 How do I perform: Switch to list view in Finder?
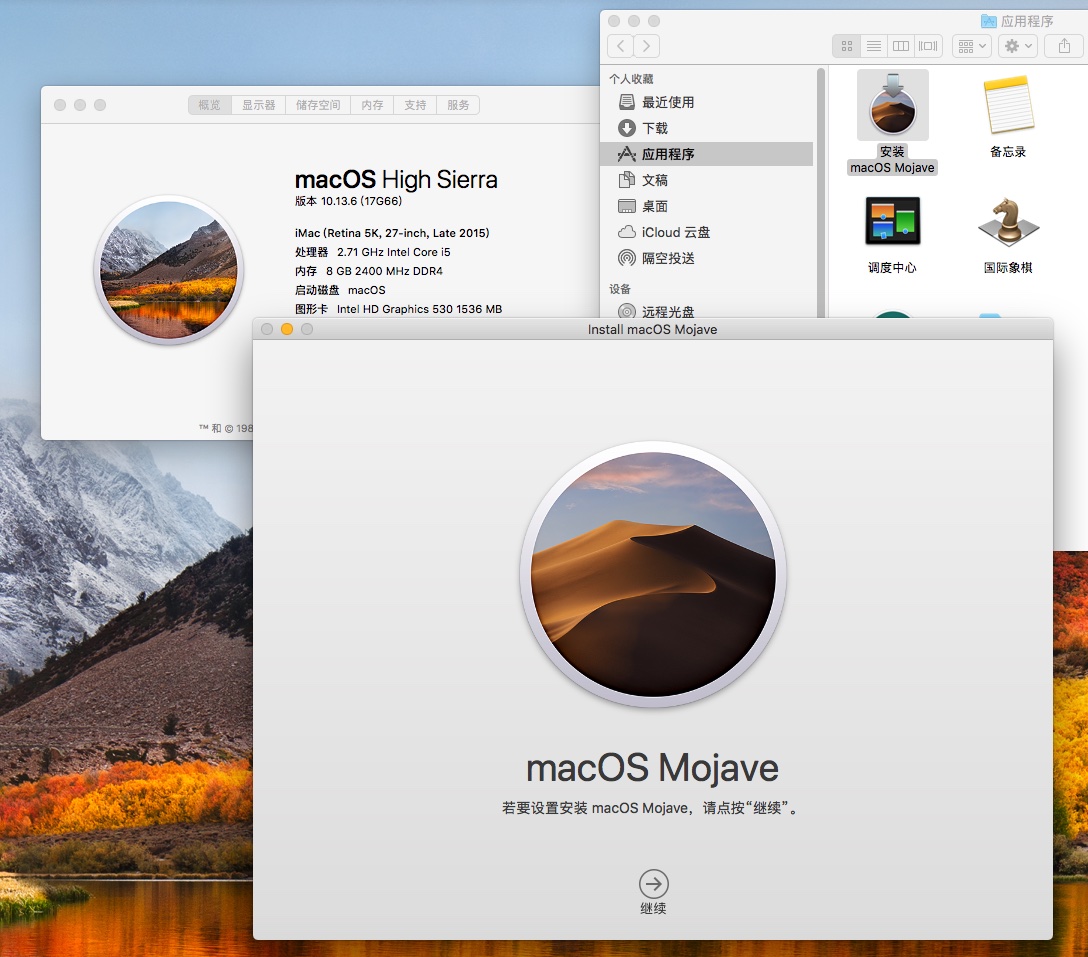(x=873, y=46)
